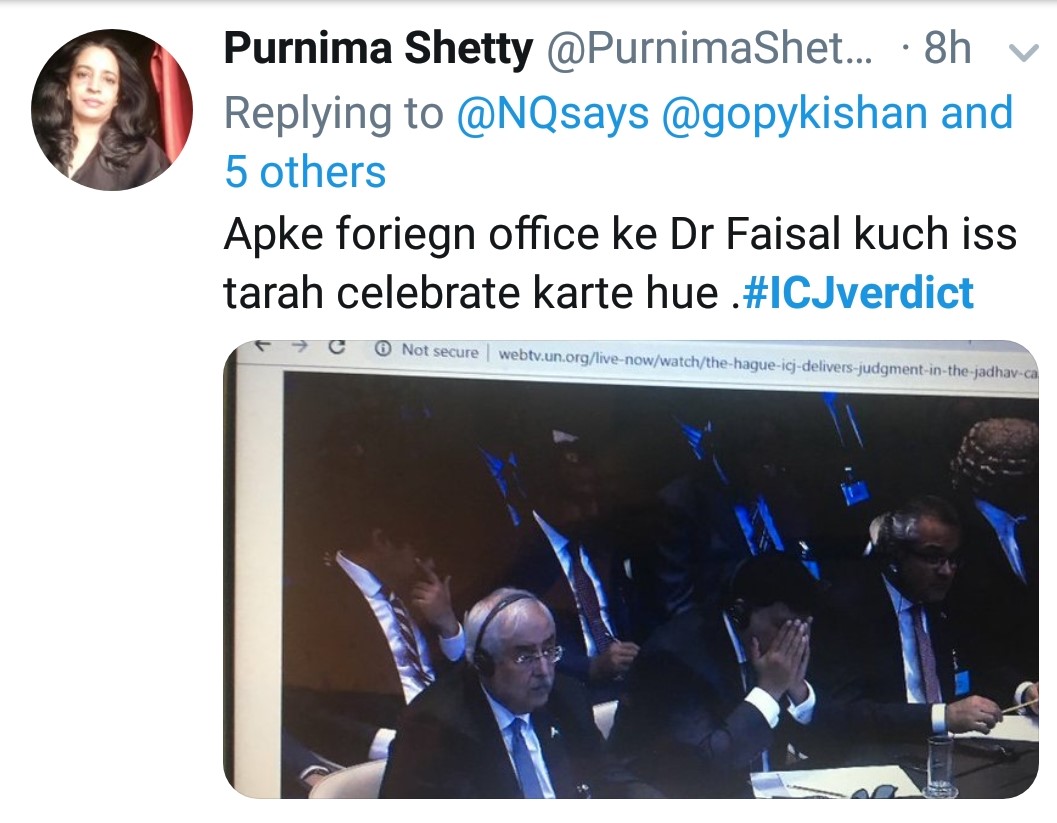This screenshot has height=823, width=1057.
Task: Click the browser back arrow in the photo
Action: point(264,346)
